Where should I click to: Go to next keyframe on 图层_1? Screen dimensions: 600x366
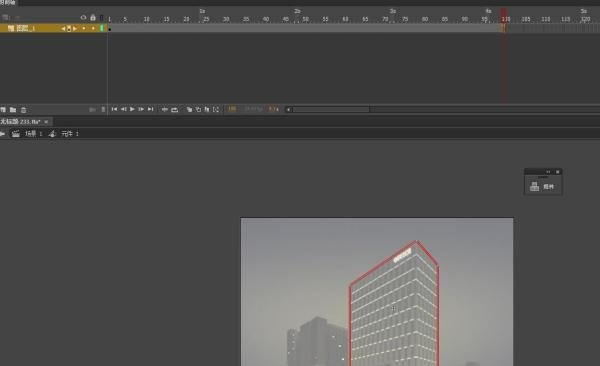75,29
